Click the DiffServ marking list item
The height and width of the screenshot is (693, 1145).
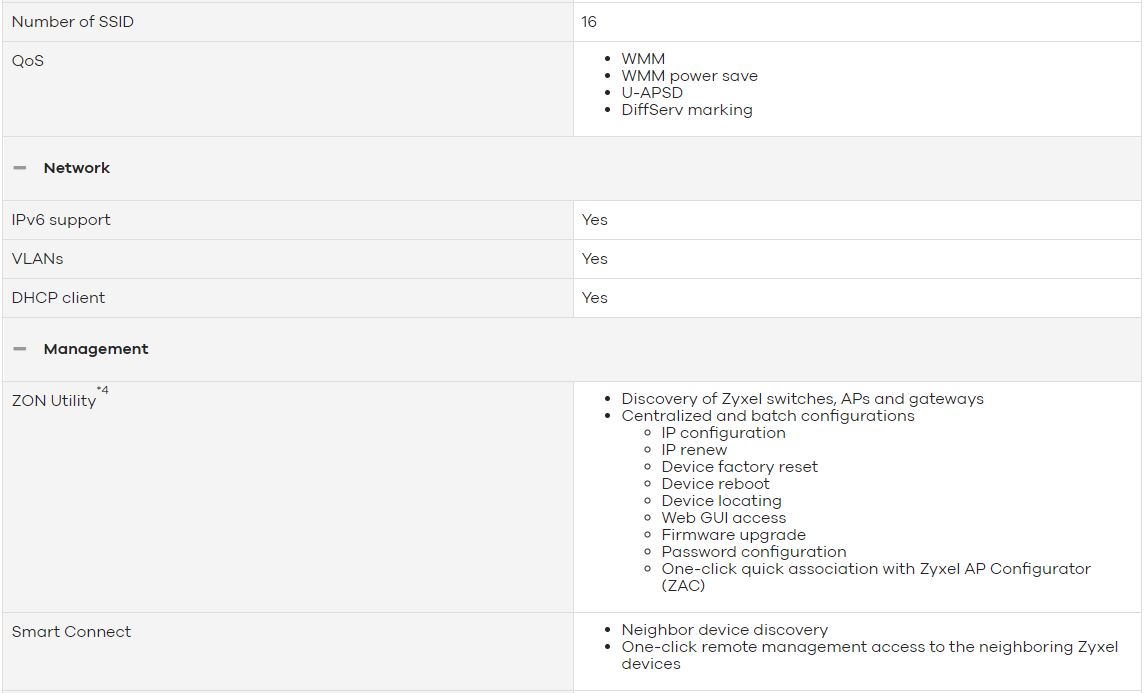(x=687, y=110)
